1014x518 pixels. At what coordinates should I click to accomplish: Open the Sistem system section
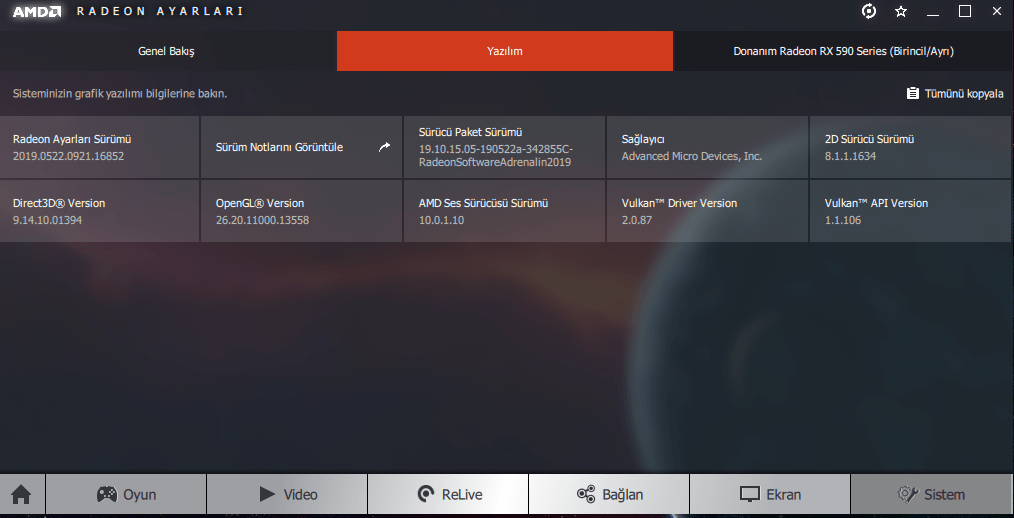[x=931, y=495]
